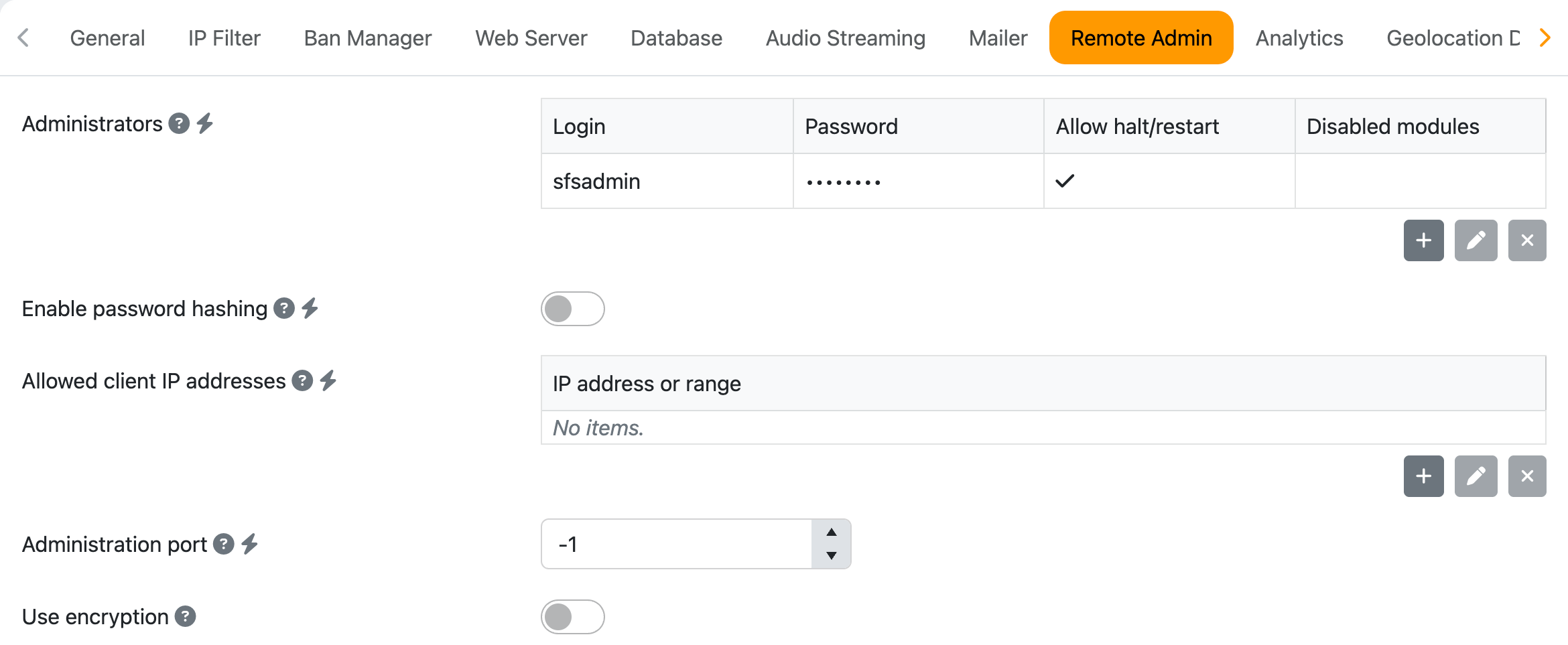
Task: Enable password hashing
Action: point(572,309)
